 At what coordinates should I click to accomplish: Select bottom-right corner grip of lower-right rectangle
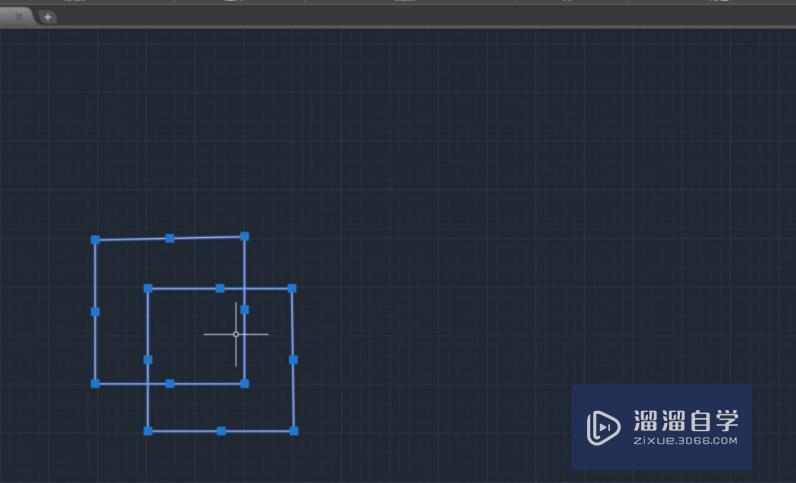(x=294, y=431)
